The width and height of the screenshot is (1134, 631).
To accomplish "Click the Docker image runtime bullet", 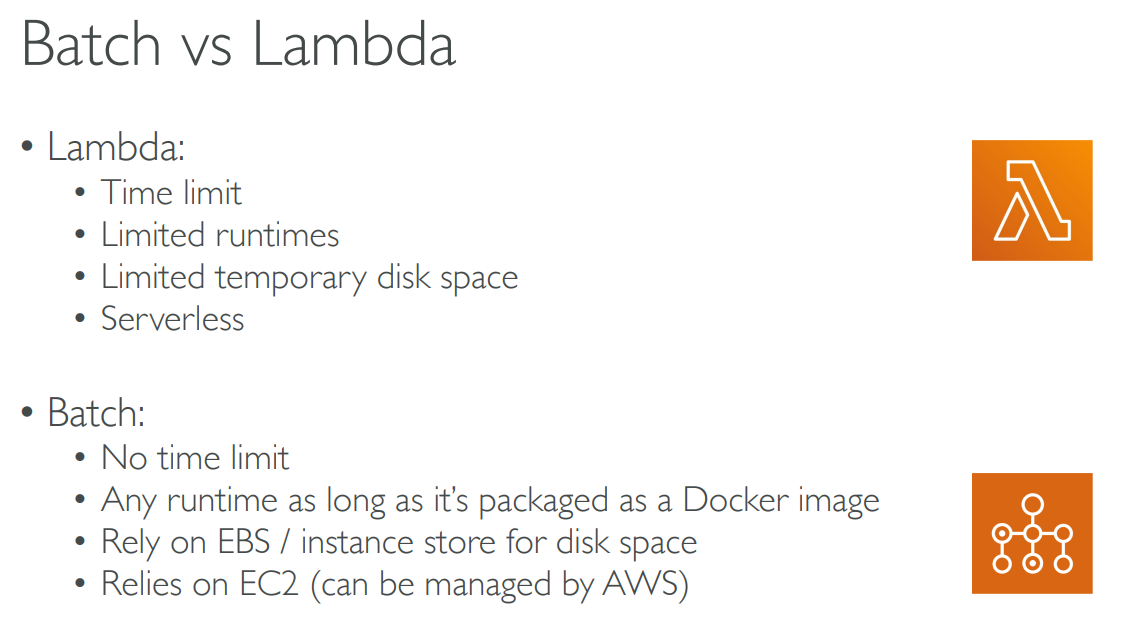I will coord(490,500).
